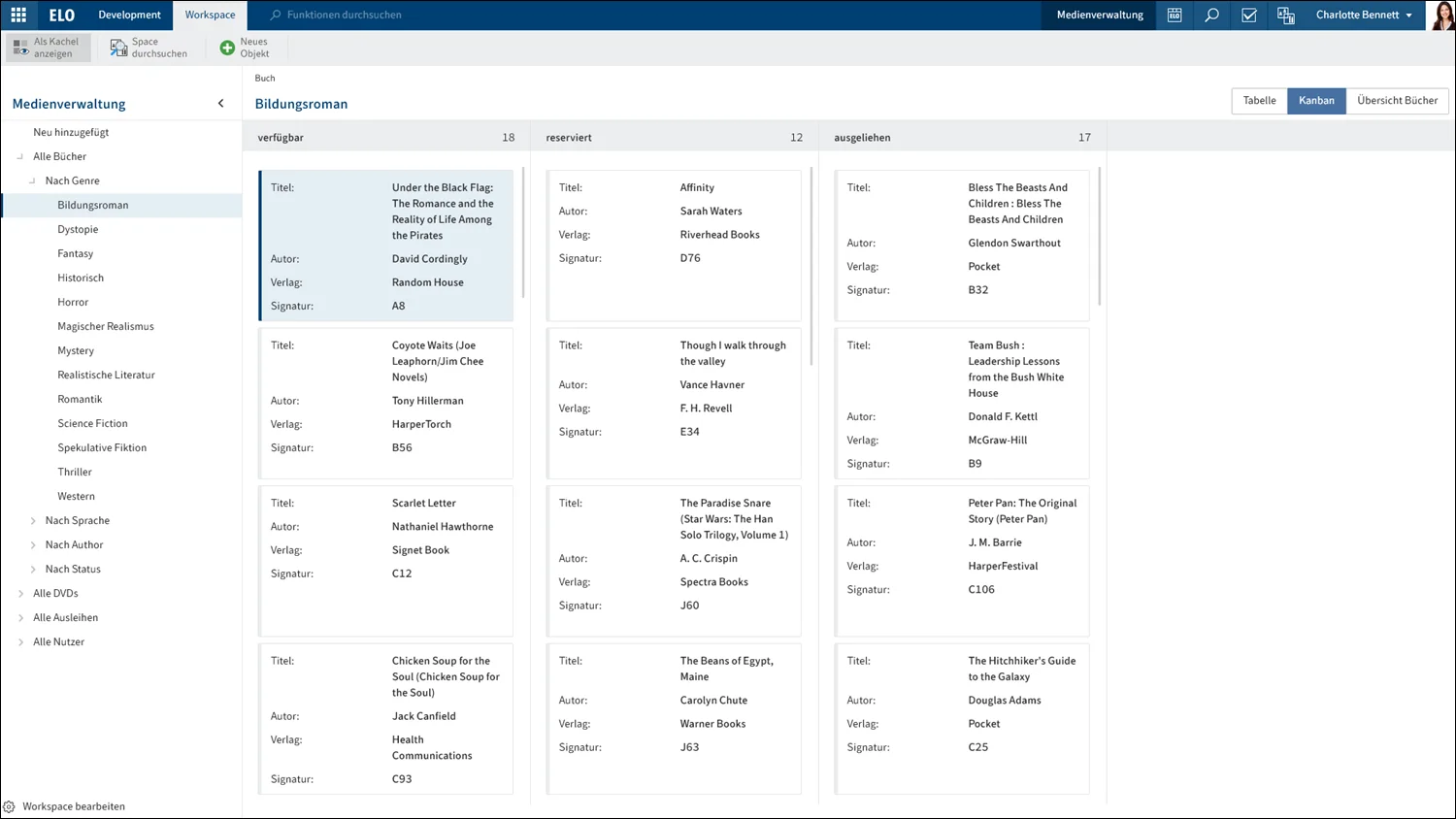Open Though I walk through the valley card
This screenshot has width=1456, height=819.
(674, 403)
